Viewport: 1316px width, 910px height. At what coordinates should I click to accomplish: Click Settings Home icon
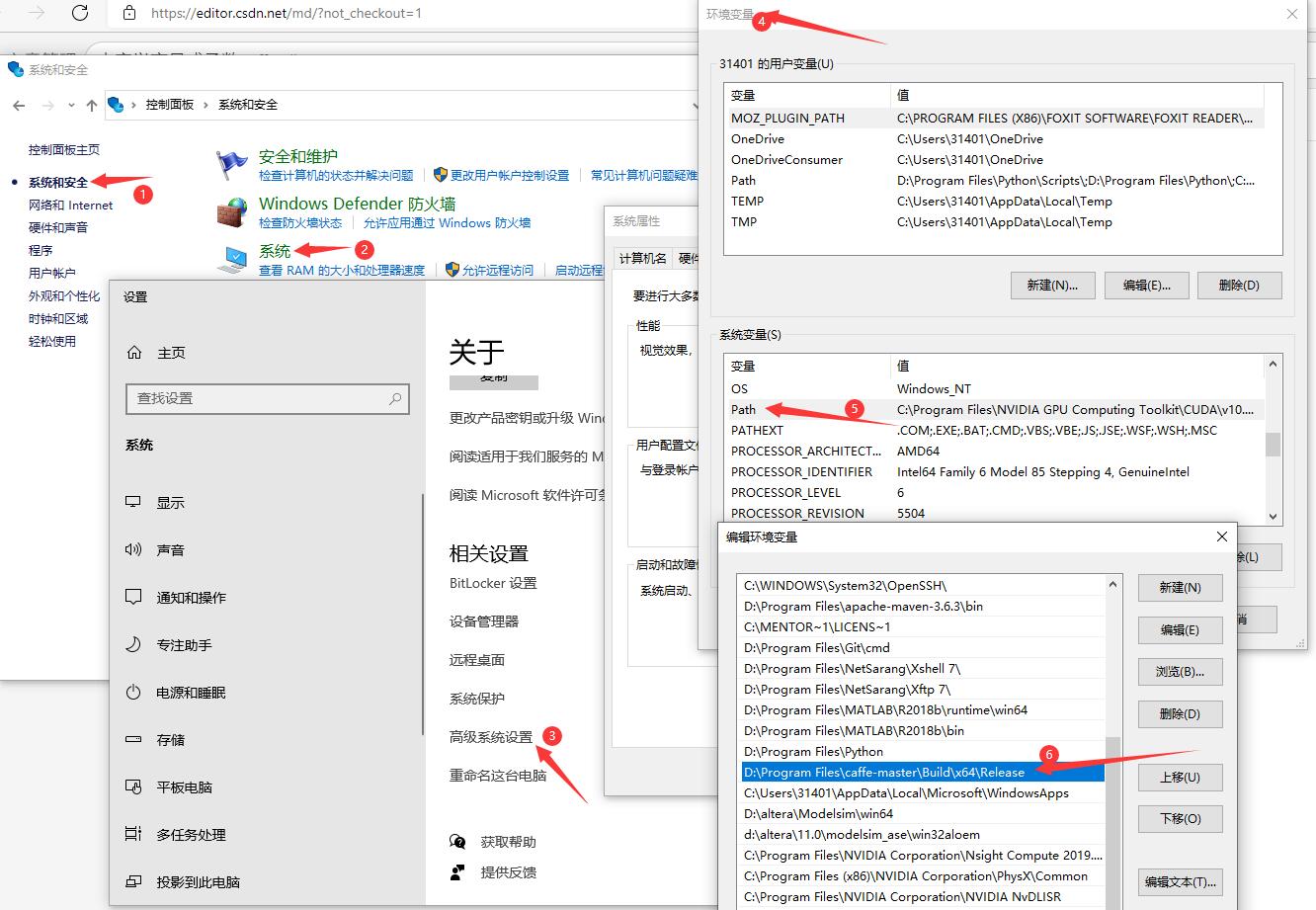coord(134,352)
